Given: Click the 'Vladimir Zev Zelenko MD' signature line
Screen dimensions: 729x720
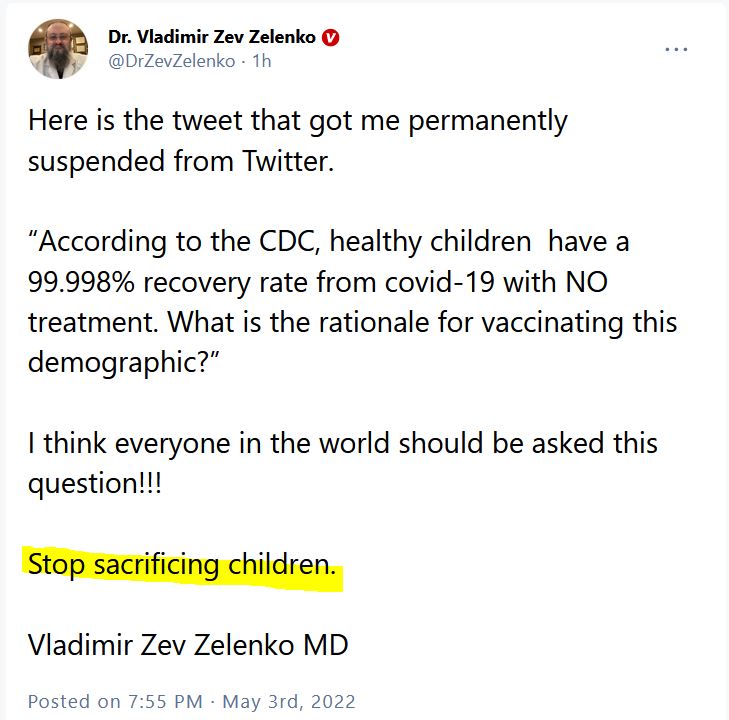Looking at the screenshot, I should point(188,645).
